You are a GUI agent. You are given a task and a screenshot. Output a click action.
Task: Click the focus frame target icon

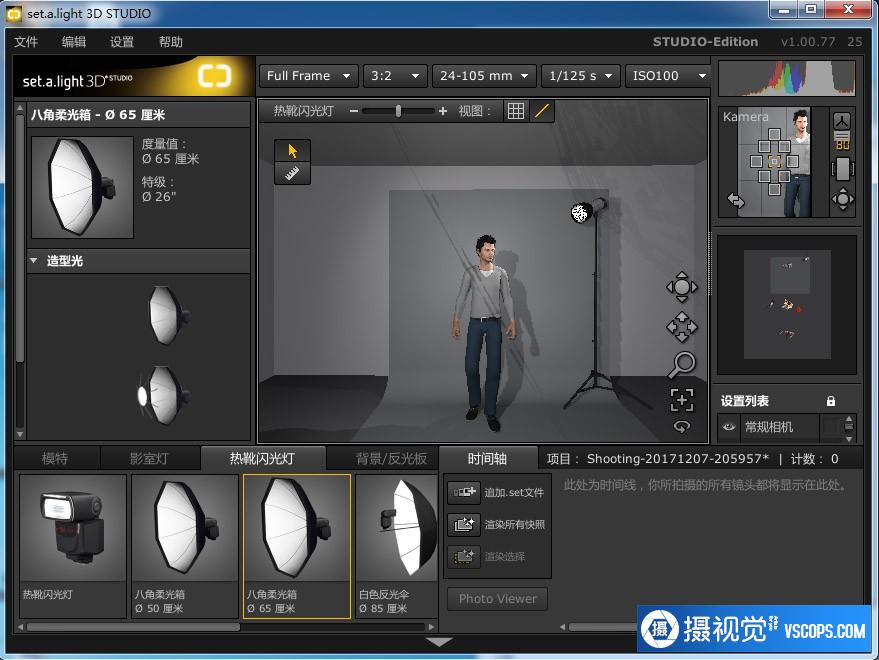682,400
